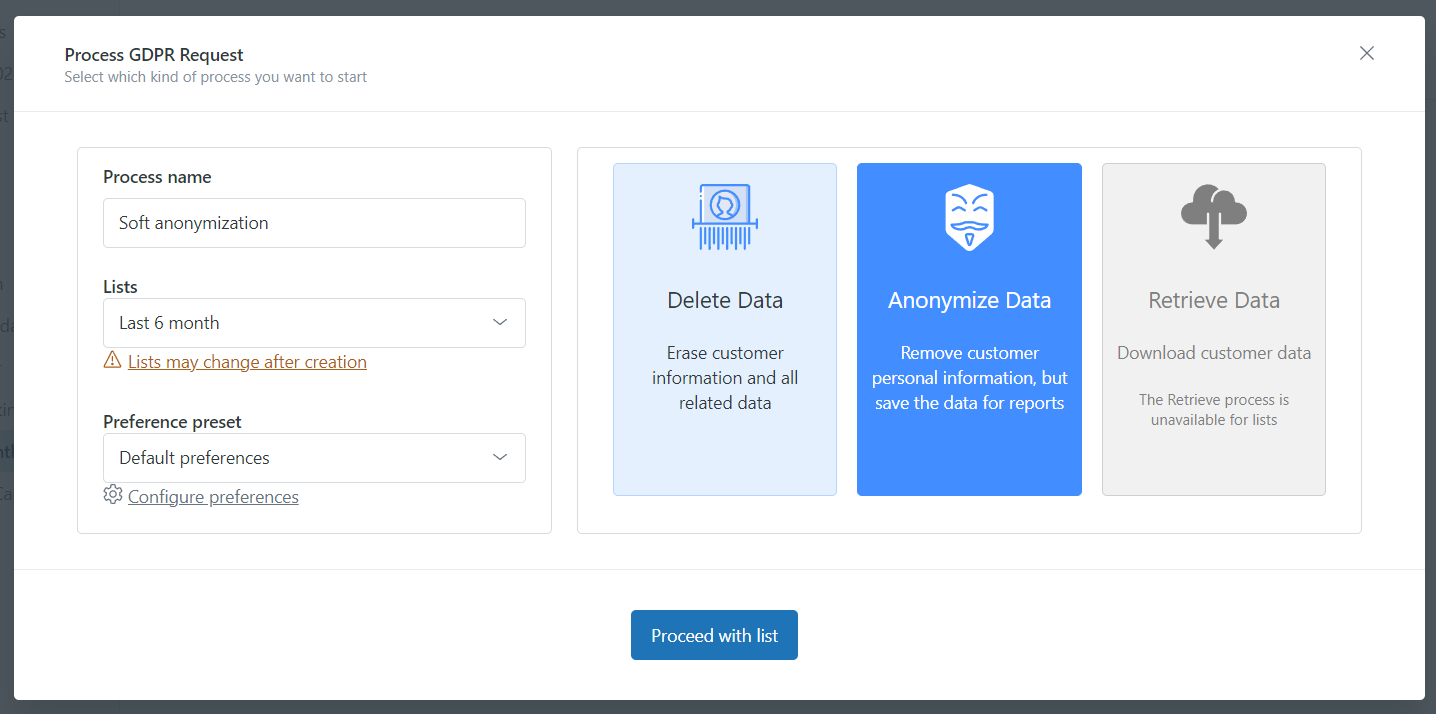Image resolution: width=1436 pixels, height=714 pixels.
Task: Click the Lists may change after creation link
Action: click(247, 361)
